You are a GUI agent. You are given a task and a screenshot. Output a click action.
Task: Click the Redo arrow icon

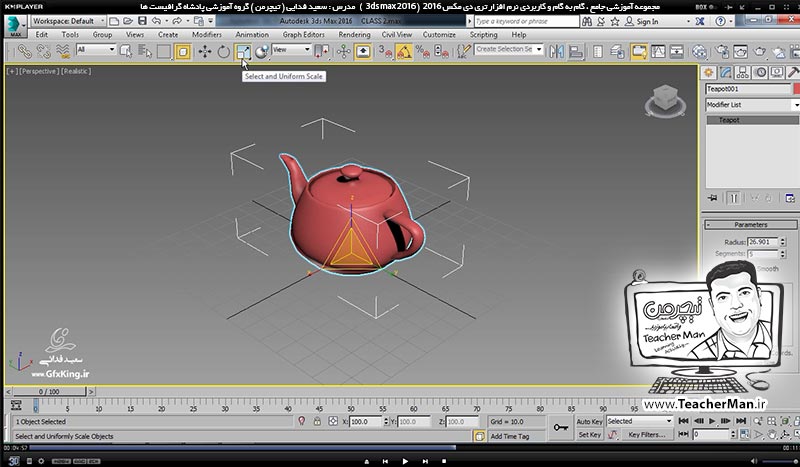pos(177,21)
